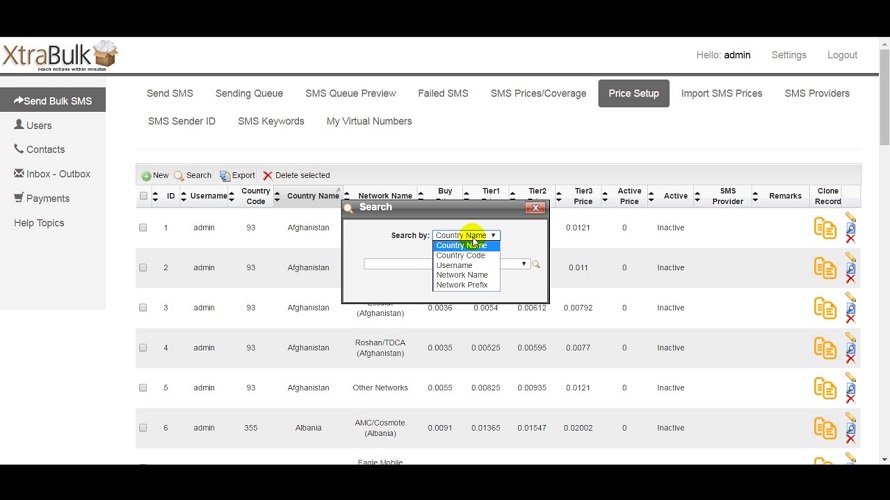Open the SMS Sender ID tab
Screen dimensions: 890x500
click(182, 121)
